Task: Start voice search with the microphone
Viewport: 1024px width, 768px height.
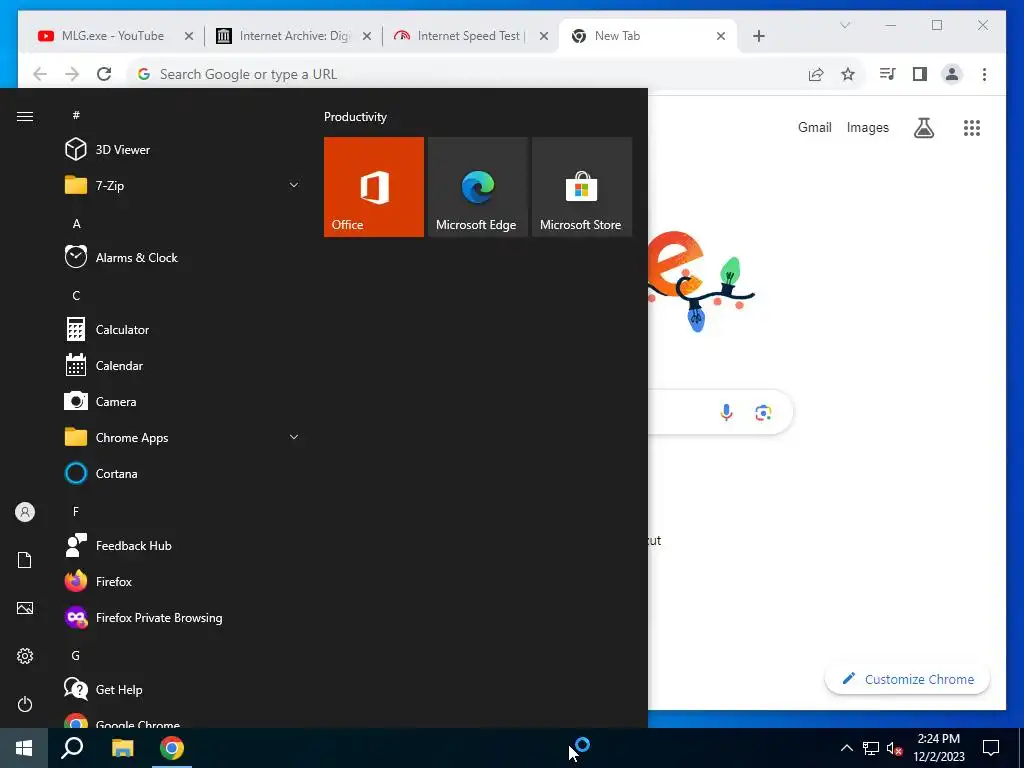Action: pyautogui.click(x=726, y=412)
